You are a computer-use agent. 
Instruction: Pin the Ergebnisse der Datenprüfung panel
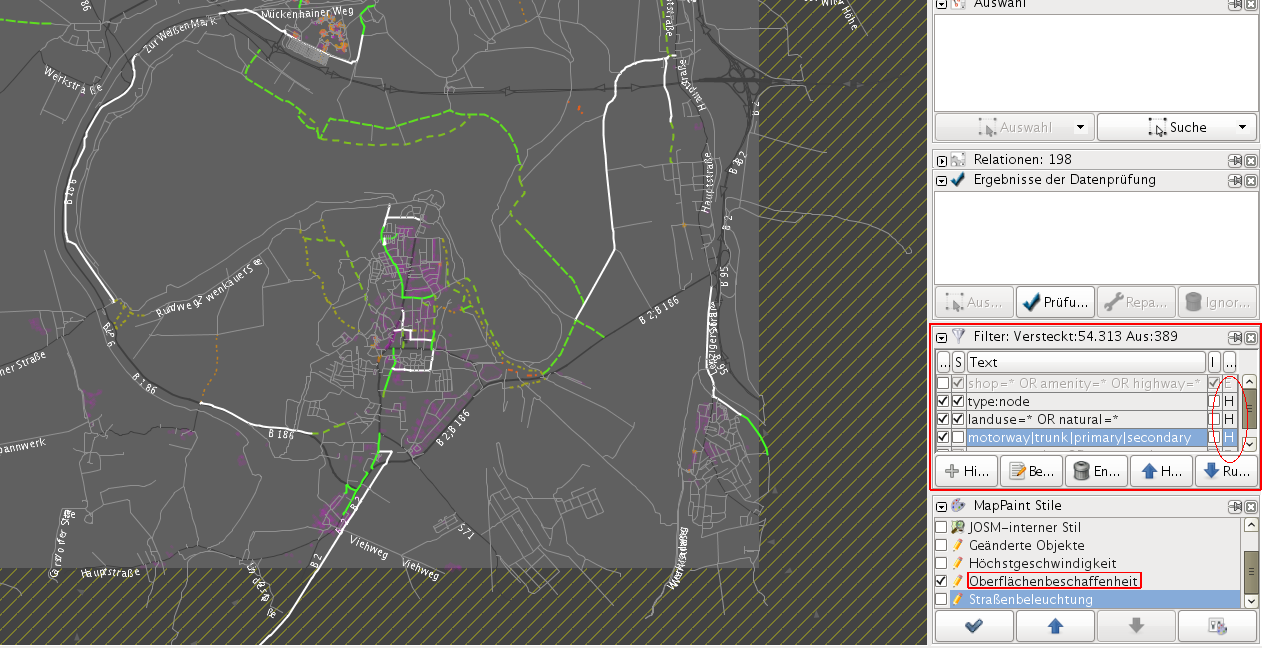1235,180
